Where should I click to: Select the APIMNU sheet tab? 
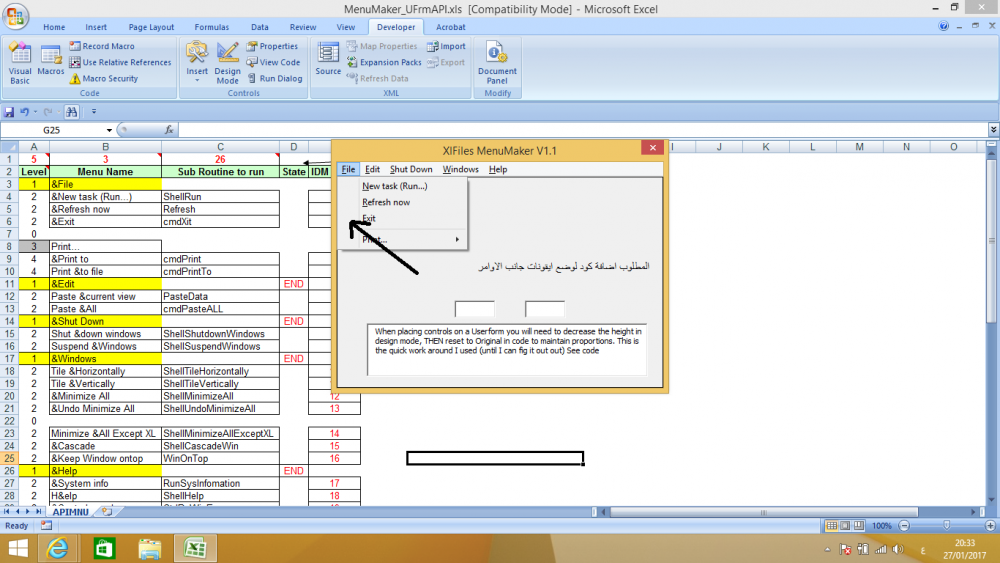pyautogui.click(x=71, y=512)
